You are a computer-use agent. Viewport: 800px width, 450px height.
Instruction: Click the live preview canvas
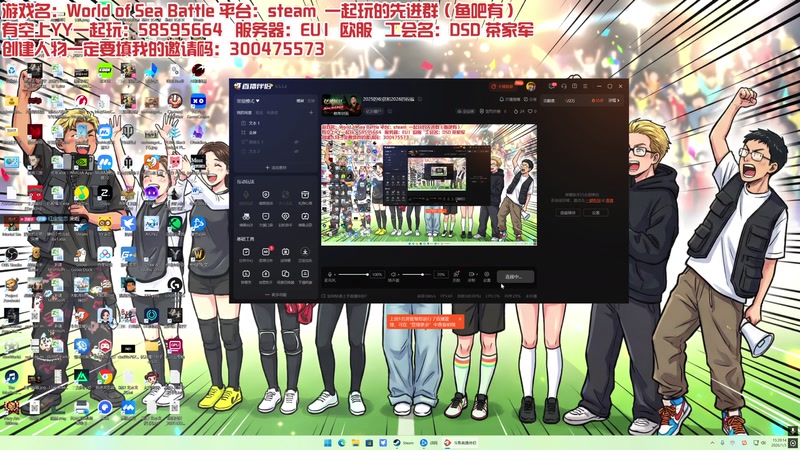(429, 185)
